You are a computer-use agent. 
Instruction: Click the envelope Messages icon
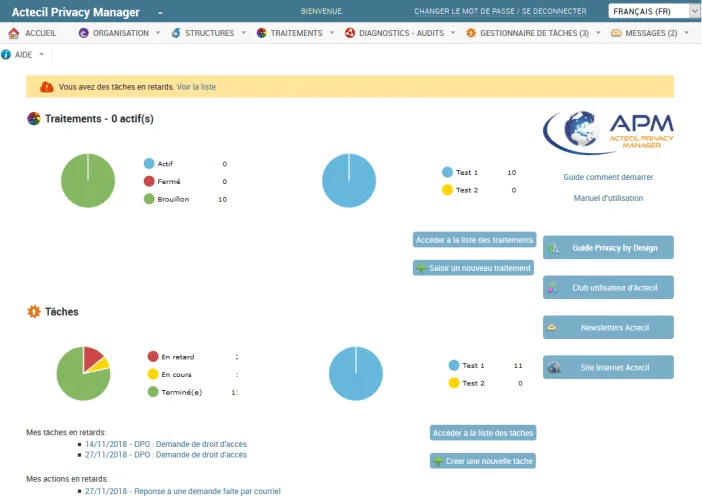(616, 33)
